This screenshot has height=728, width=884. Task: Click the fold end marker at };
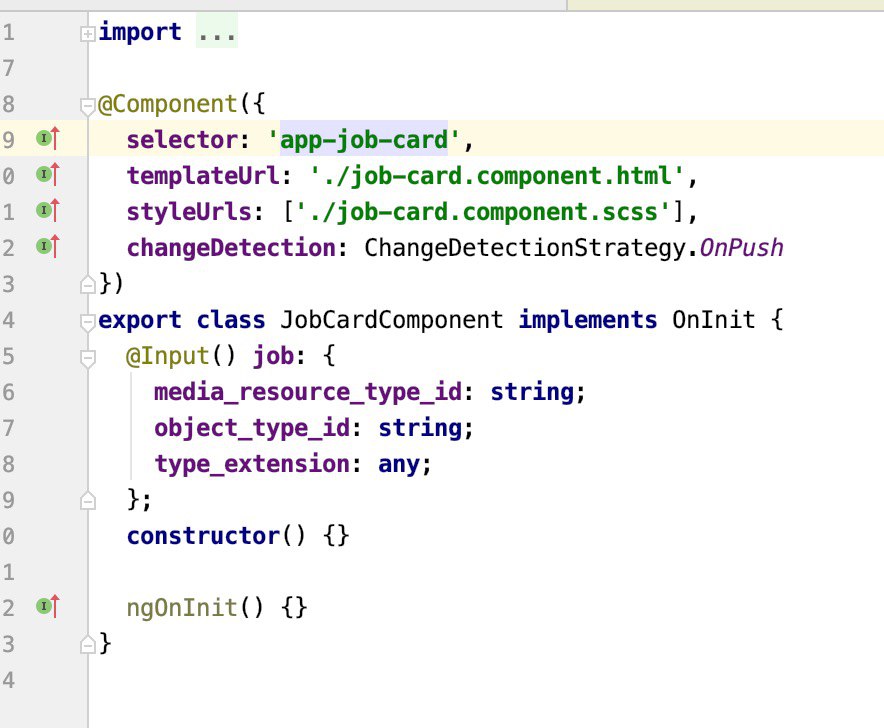[87, 501]
